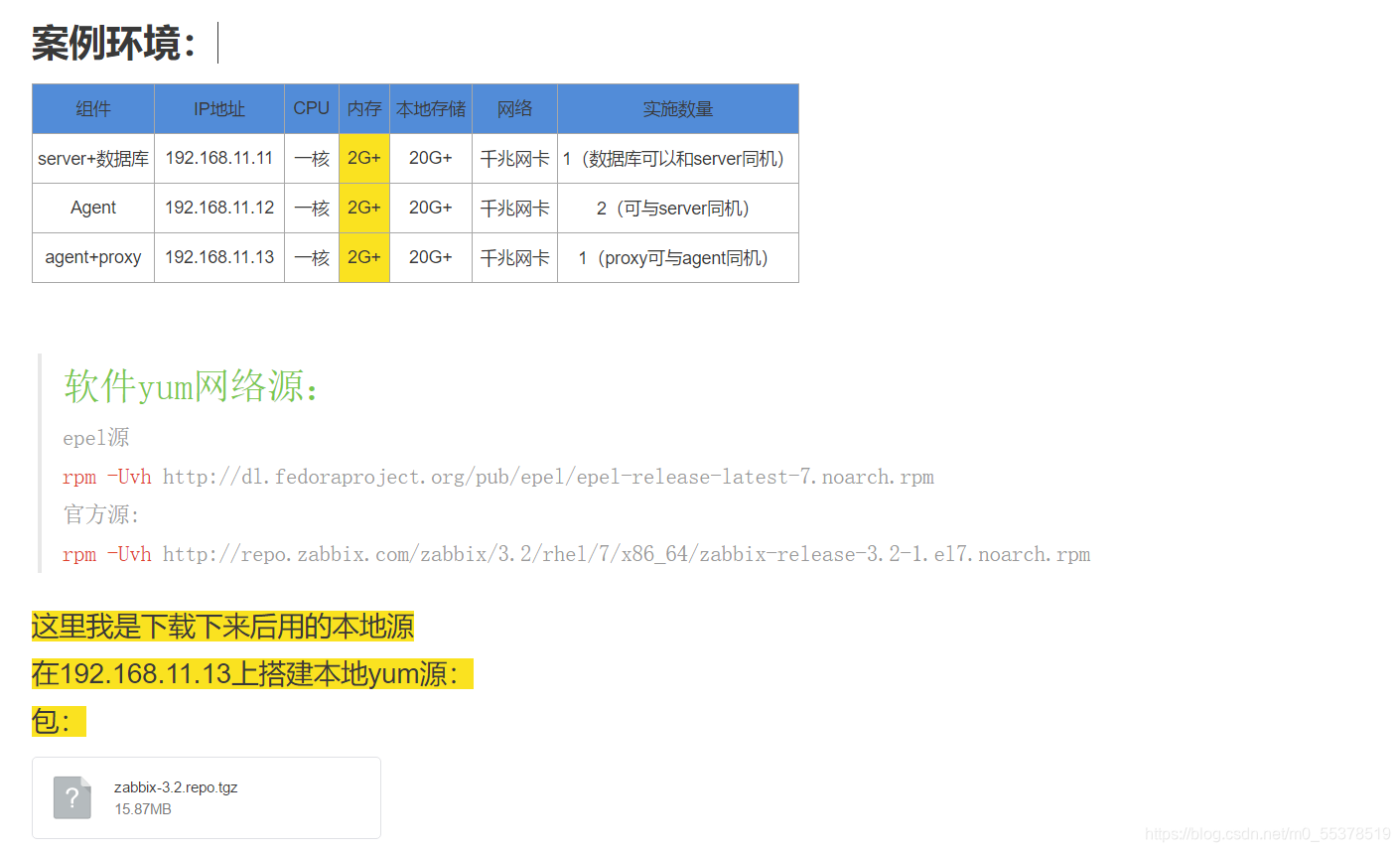Screen dimensions: 1400x852
Task: Click the second rpm -Uvh command
Action: click(x=107, y=554)
